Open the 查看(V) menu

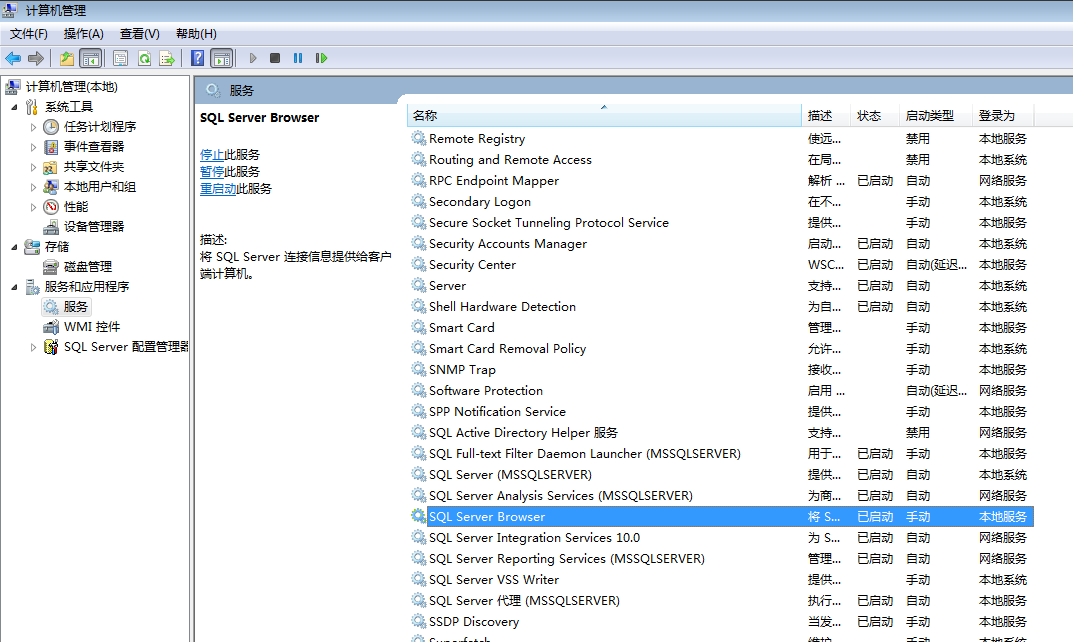(139, 34)
